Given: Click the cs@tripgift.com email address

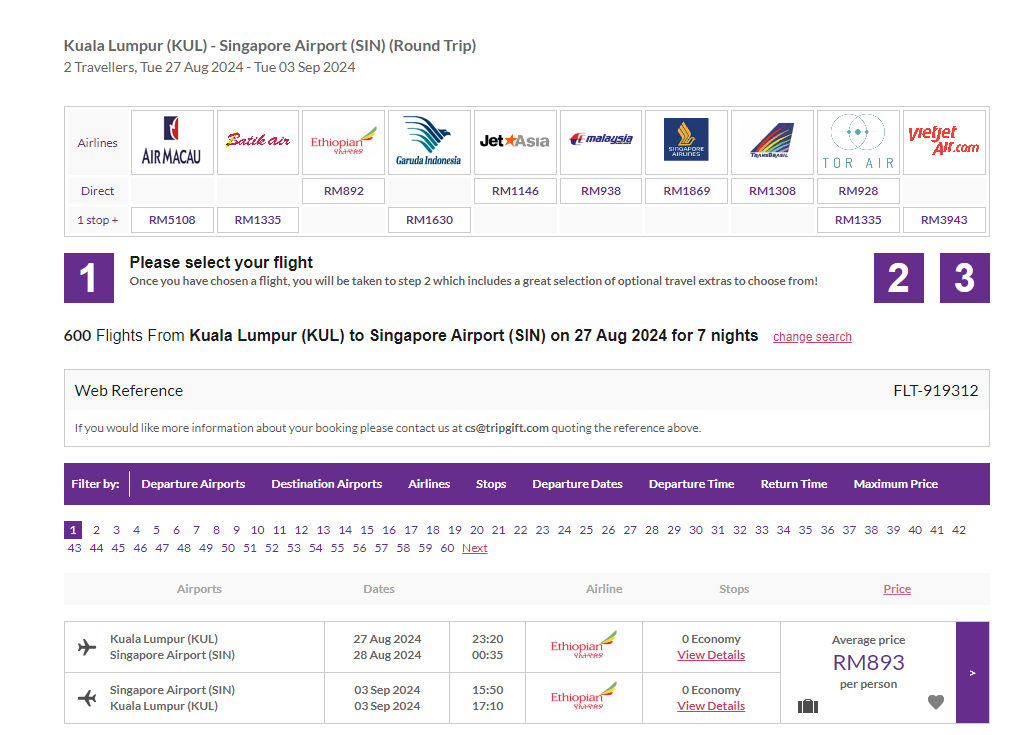Looking at the screenshot, I should click(x=506, y=428).
